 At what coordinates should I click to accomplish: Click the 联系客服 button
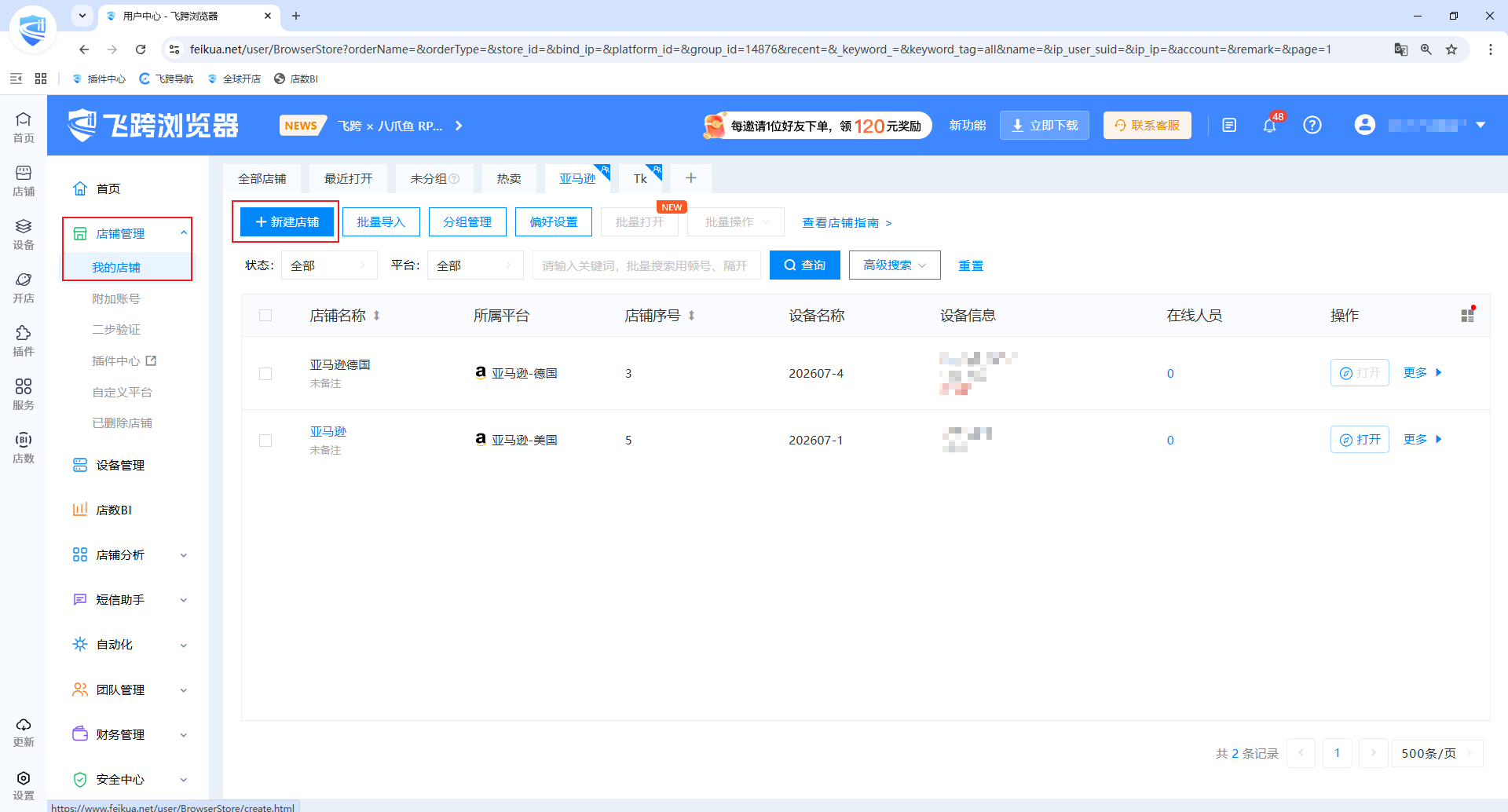point(1147,126)
